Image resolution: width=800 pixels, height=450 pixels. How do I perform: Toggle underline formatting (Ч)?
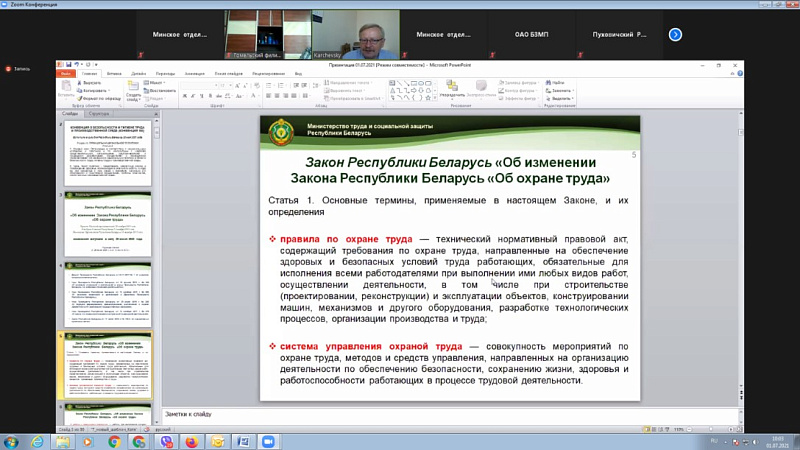click(x=202, y=95)
